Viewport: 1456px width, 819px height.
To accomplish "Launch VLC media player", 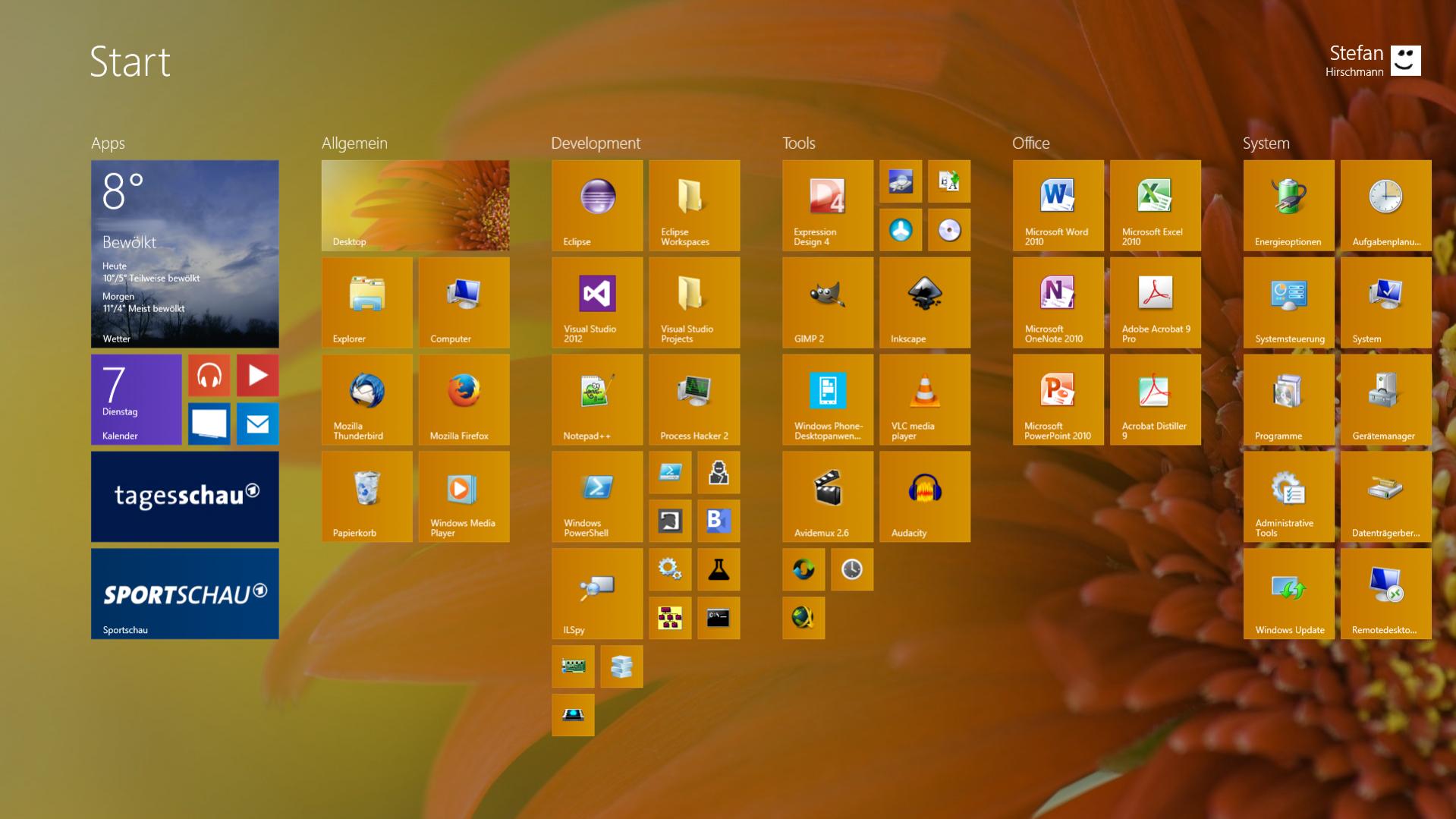I will point(926,399).
